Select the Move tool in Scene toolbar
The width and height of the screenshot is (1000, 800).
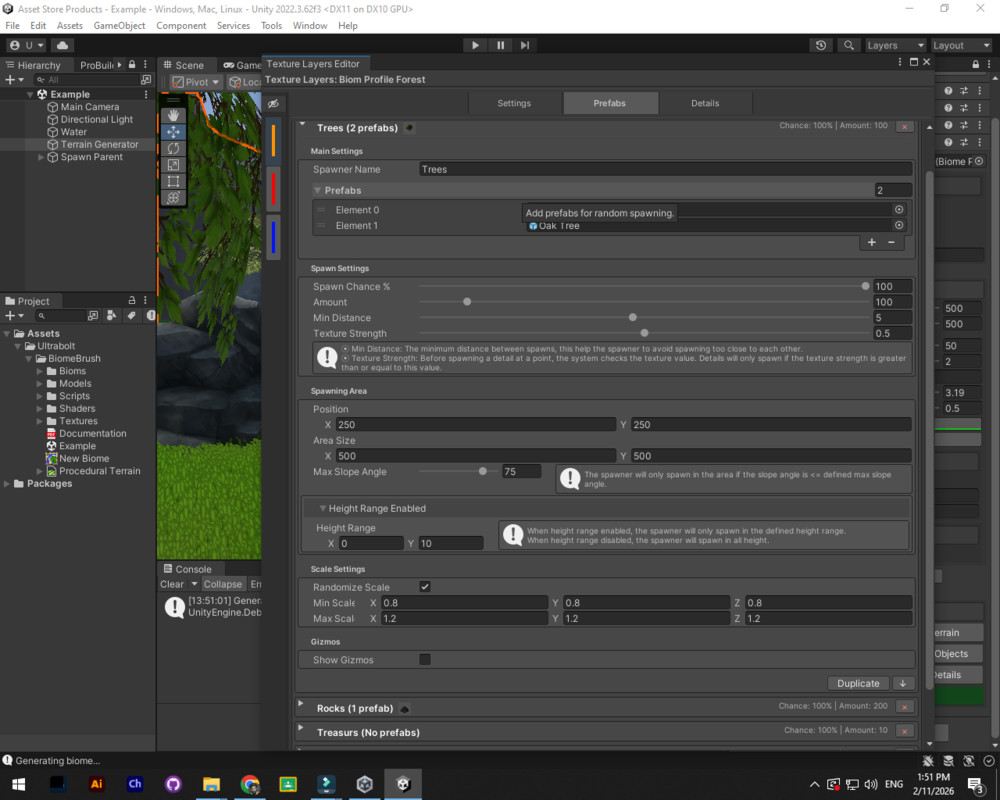173,132
